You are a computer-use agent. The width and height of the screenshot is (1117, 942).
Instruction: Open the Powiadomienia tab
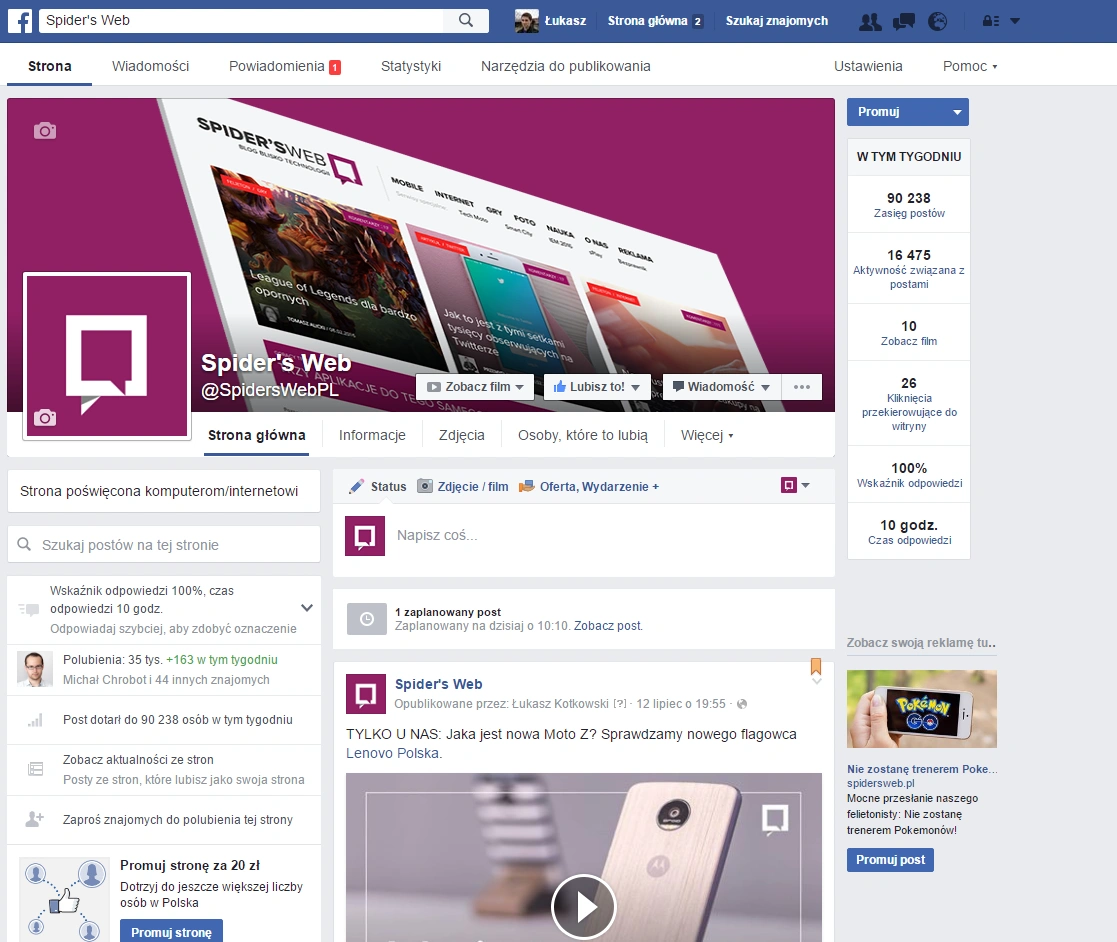[285, 66]
